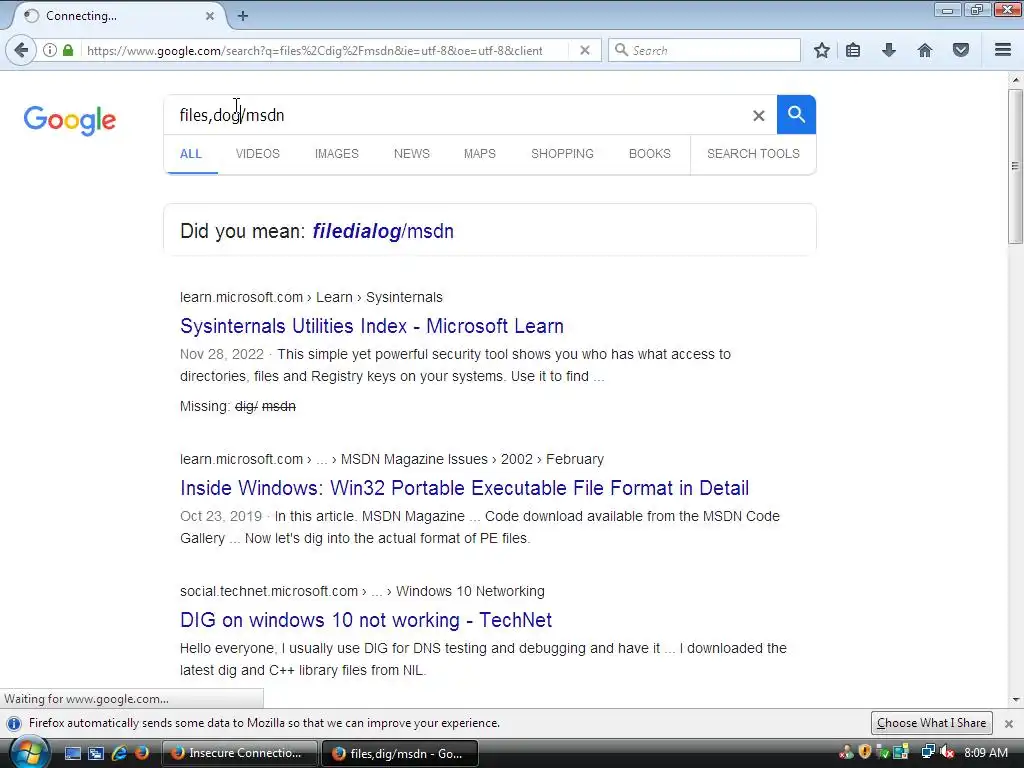Click the MSDN Magazine Issues breadcrumb
This screenshot has width=1024, height=768.
tap(414, 459)
